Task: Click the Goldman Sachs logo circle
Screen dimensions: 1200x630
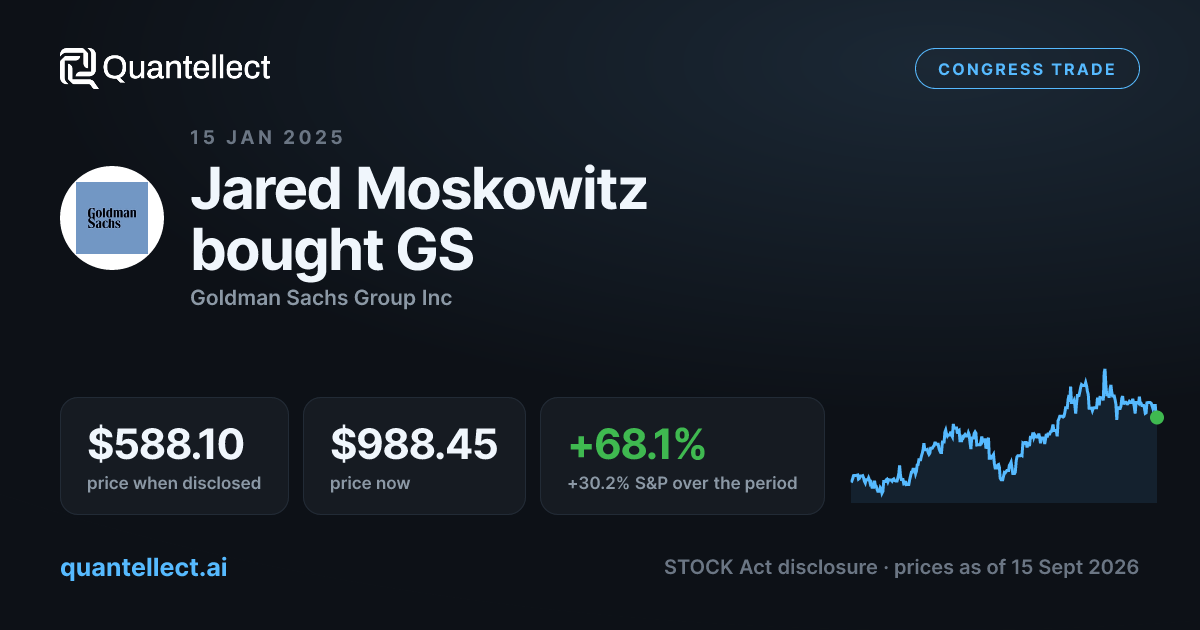Action: pos(112,218)
